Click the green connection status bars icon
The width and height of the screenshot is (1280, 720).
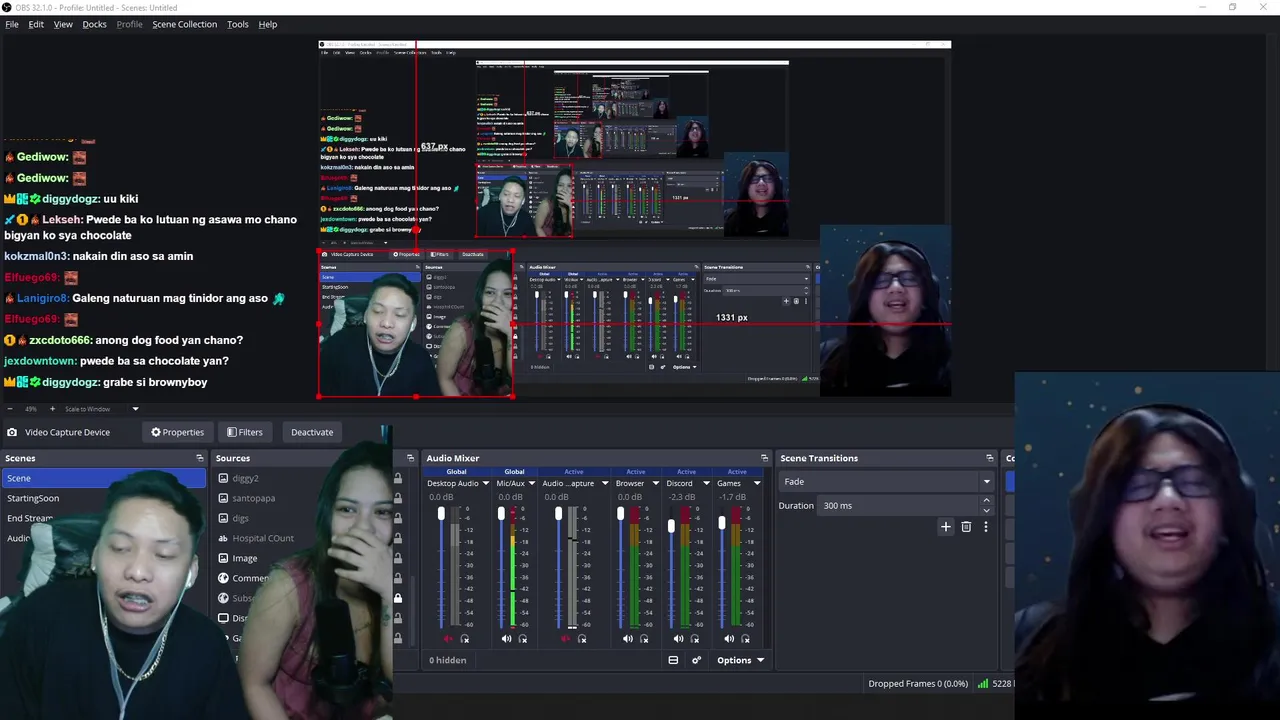tap(983, 684)
